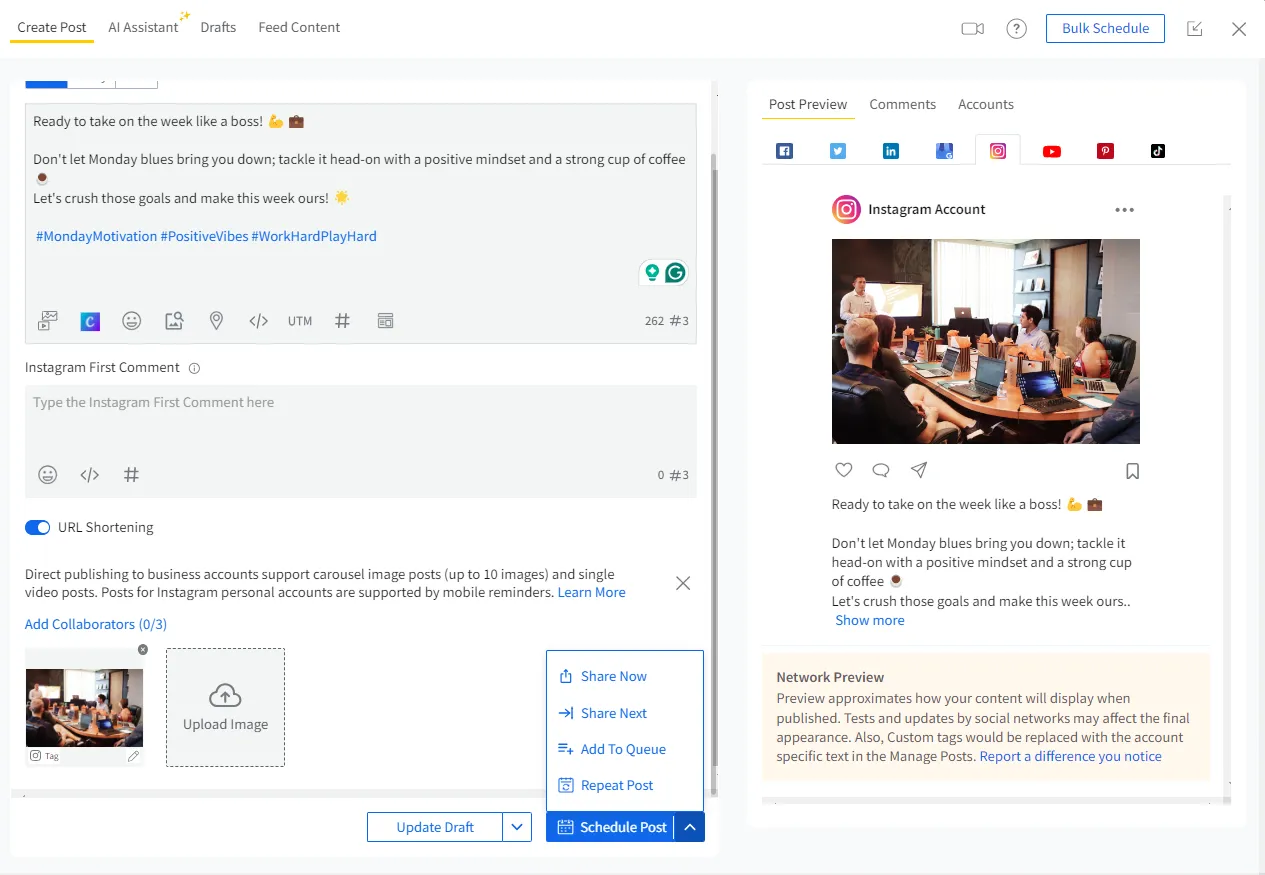The height and width of the screenshot is (875, 1265).
Task: Disable the URL Shortening toggle
Action: click(x=38, y=528)
